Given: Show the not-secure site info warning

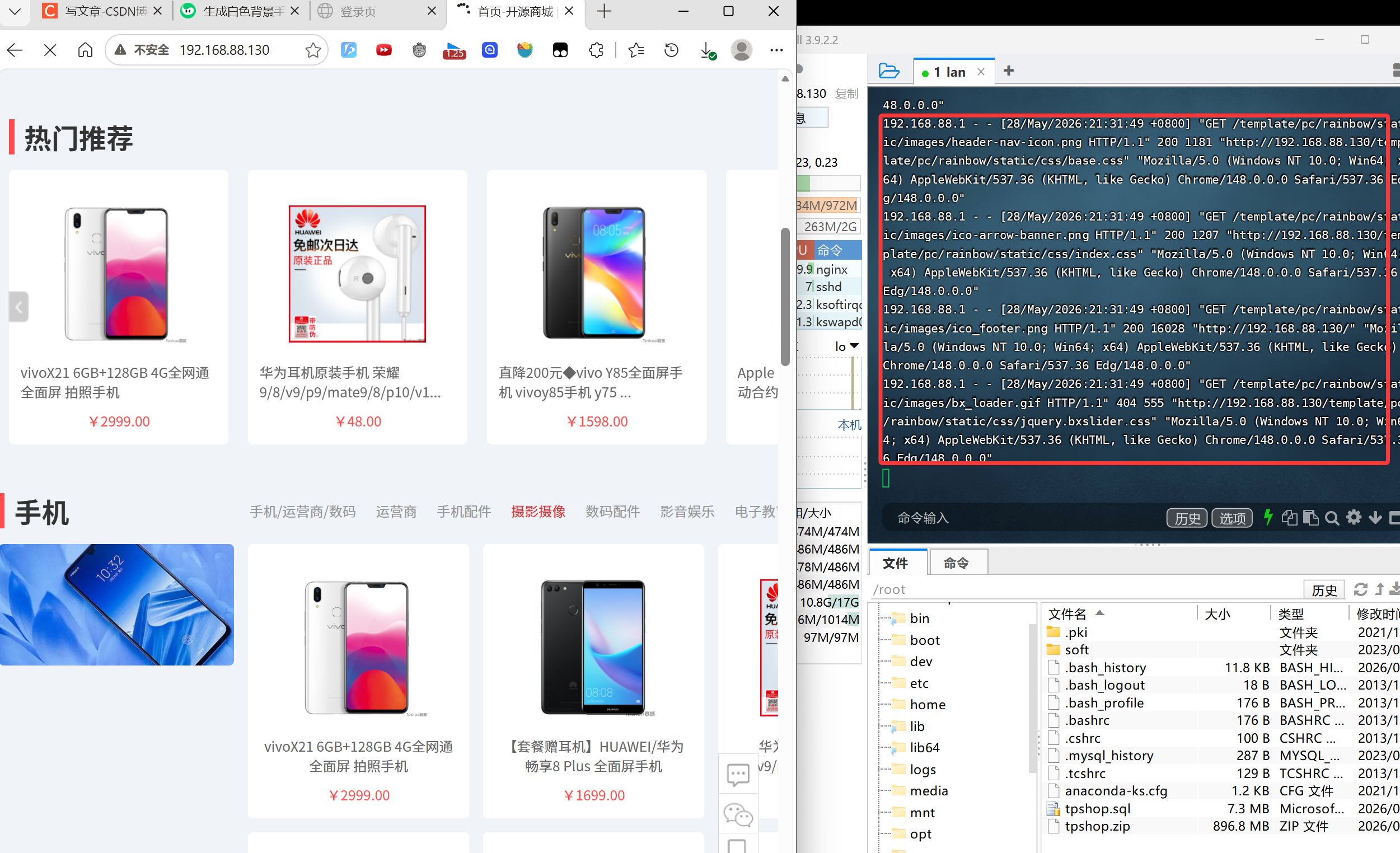Looking at the screenshot, I should pyautogui.click(x=143, y=50).
